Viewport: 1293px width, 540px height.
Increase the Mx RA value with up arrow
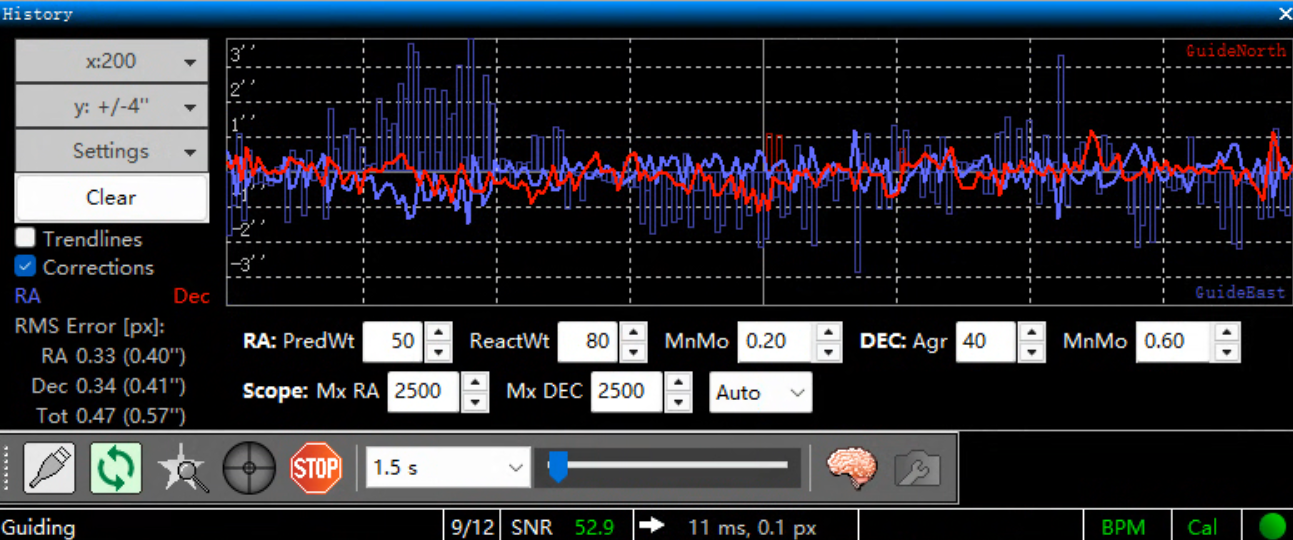[477, 383]
